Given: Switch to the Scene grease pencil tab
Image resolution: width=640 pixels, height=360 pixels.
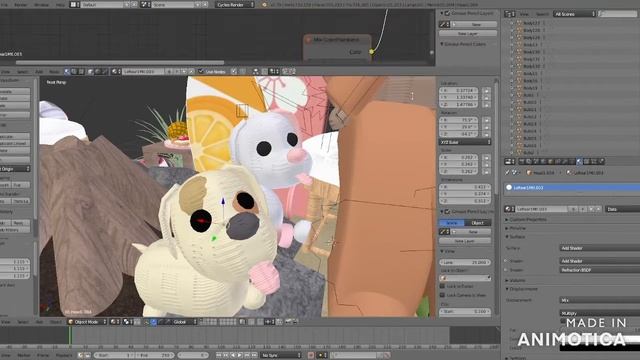Looking at the screenshot, I should (x=452, y=223).
